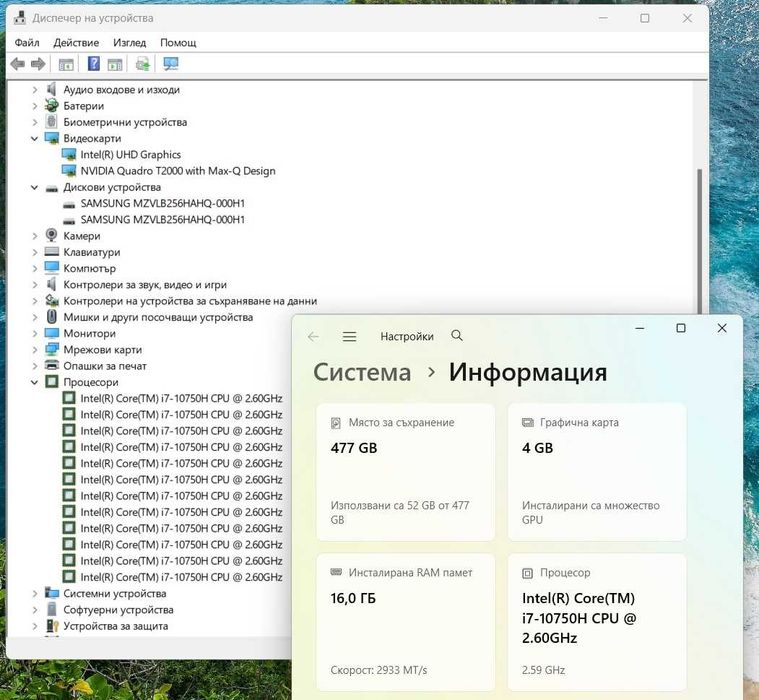Open the Помощ menu
The width and height of the screenshot is (759, 700).
coord(178,43)
